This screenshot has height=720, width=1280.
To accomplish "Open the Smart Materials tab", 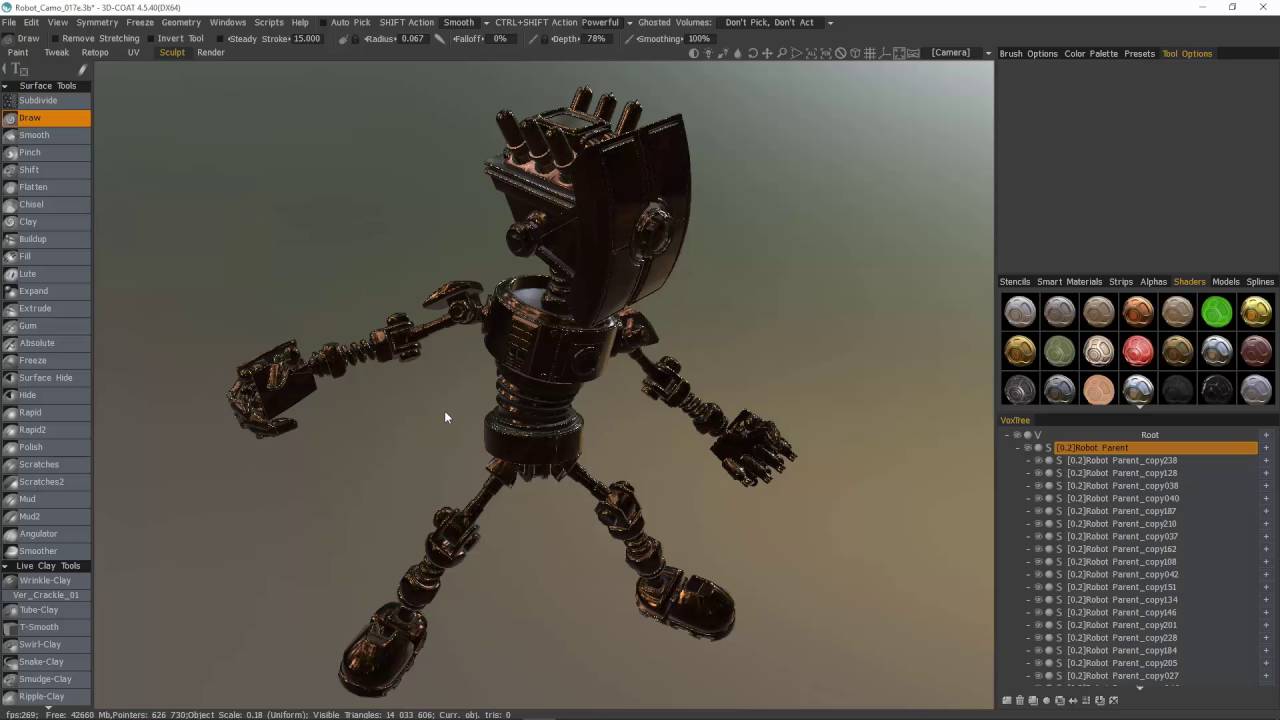I will pos(1069,282).
